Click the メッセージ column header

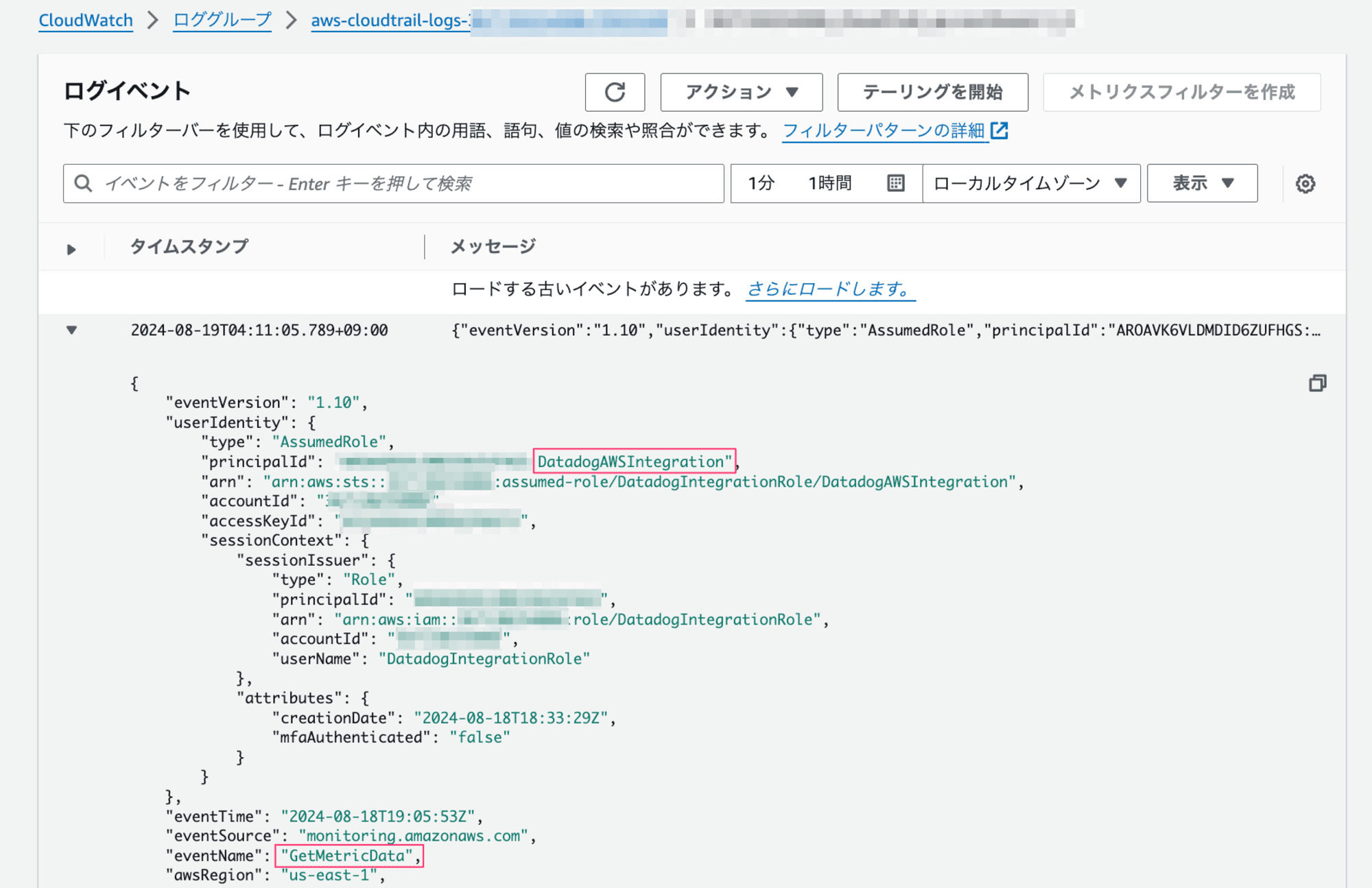click(x=493, y=246)
